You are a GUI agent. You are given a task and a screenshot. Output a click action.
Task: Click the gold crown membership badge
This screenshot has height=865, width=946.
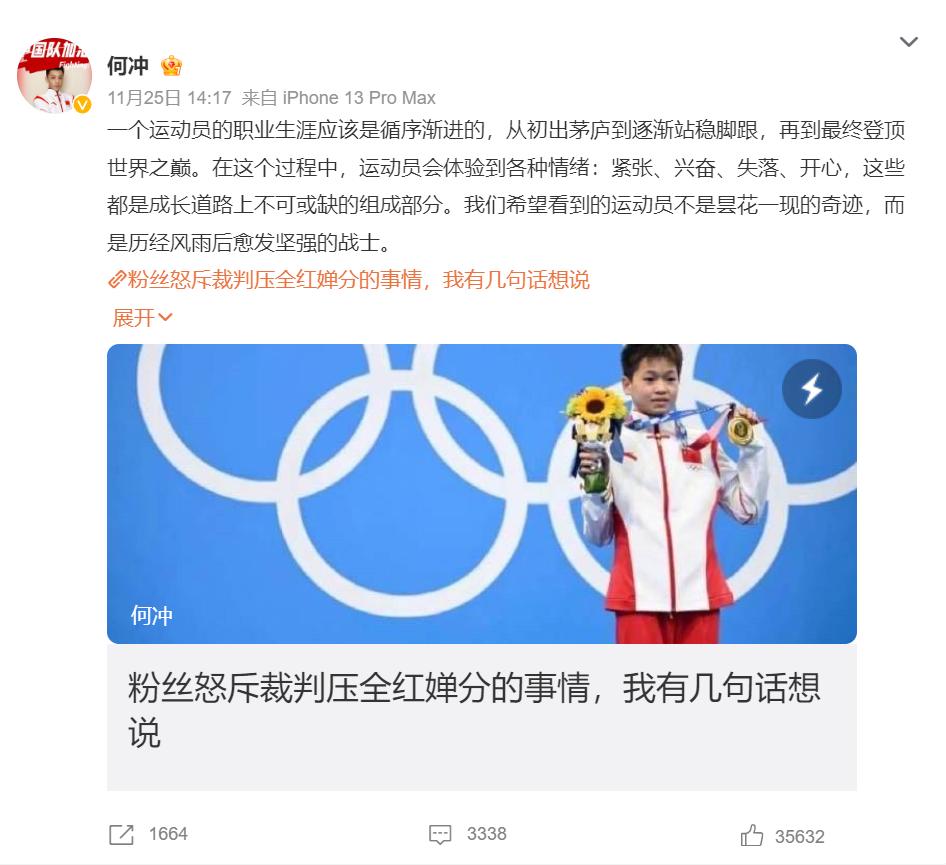[x=171, y=66]
